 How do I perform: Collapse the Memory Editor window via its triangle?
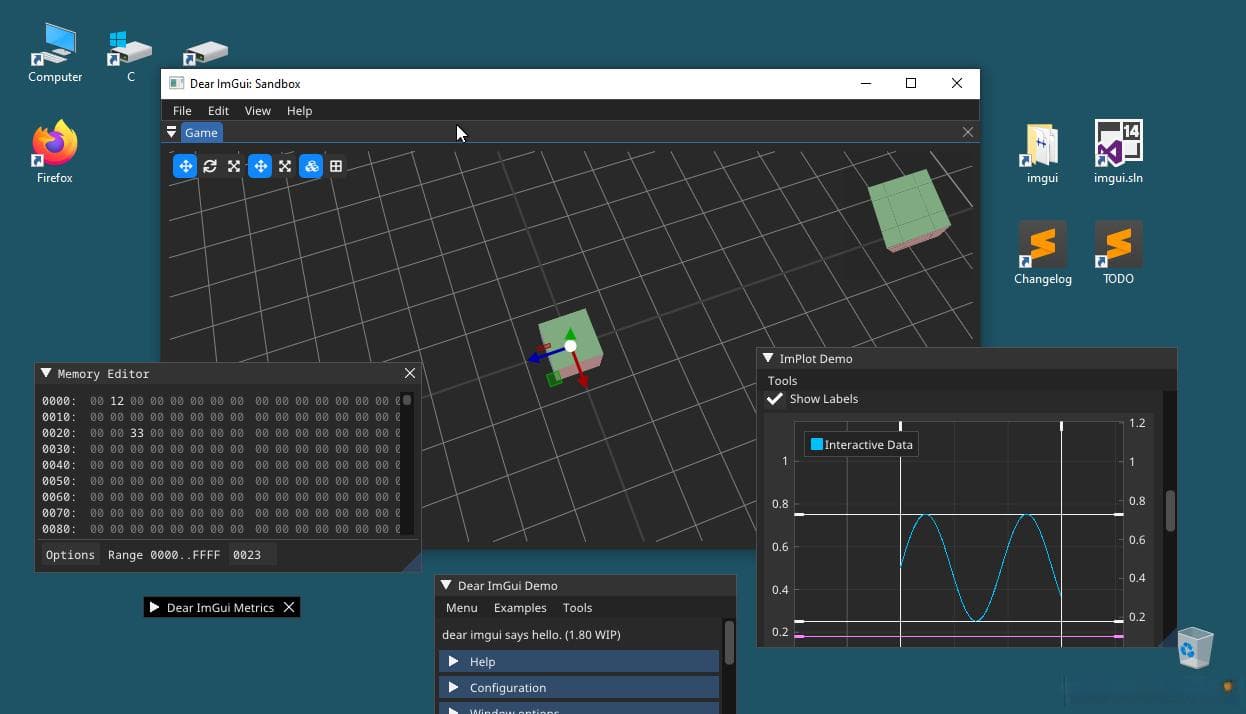(46, 373)
